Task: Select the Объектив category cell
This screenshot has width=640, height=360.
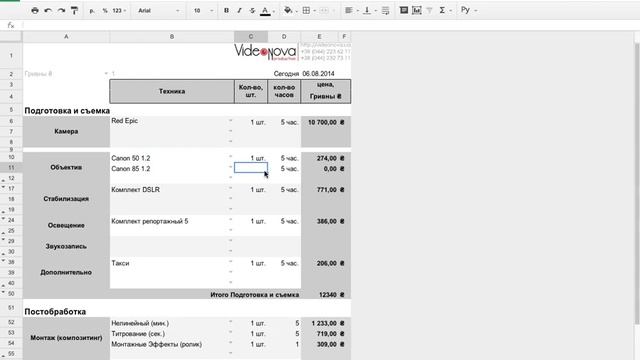Action: (x=66, y=167)
